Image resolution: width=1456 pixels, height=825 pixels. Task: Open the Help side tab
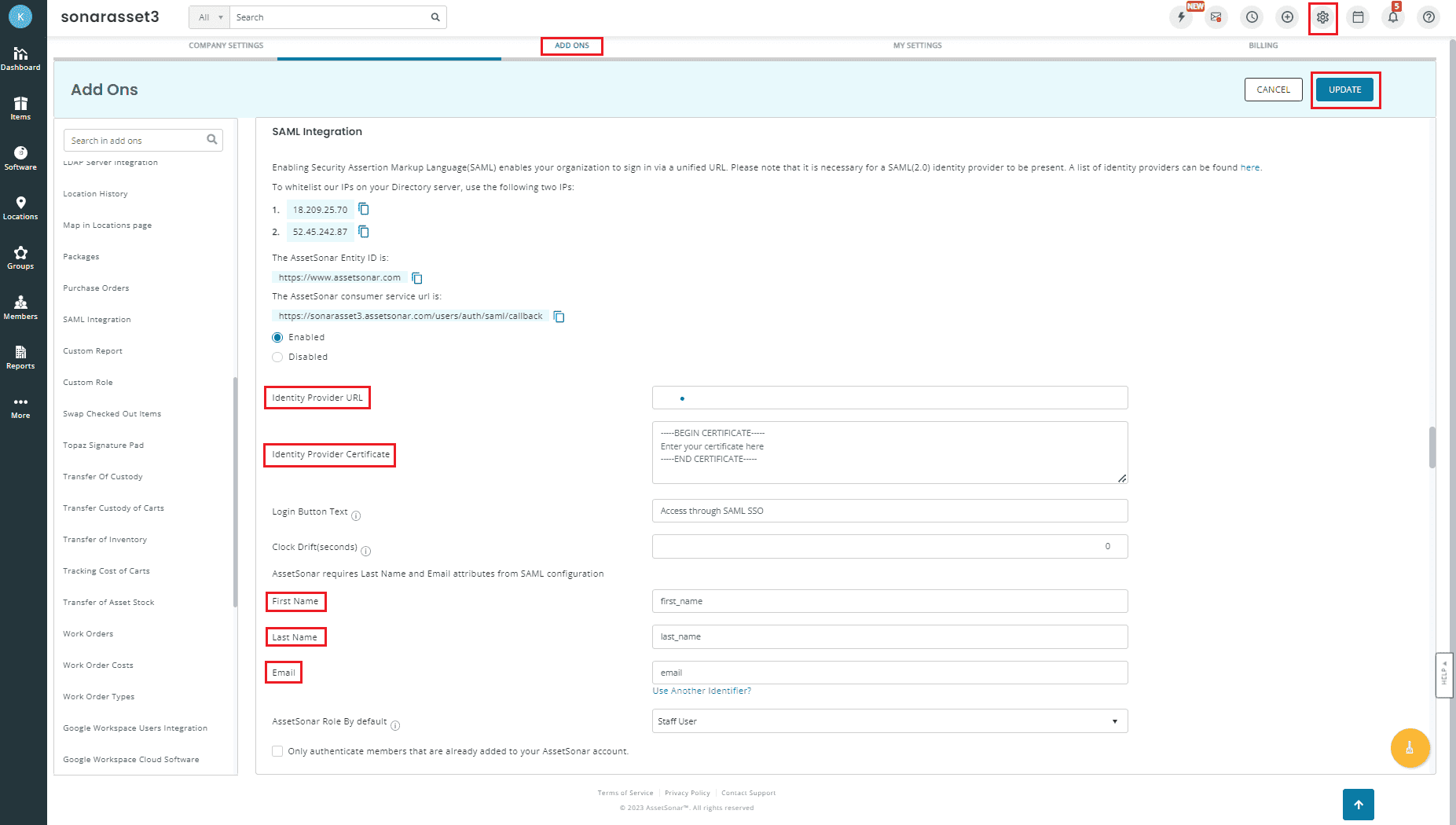point(1443,675)
